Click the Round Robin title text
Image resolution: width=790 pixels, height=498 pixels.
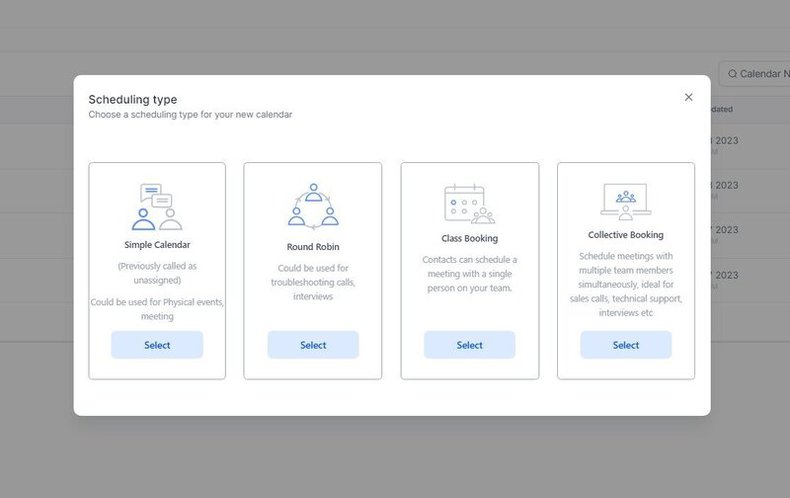click(x=313, y=247)
